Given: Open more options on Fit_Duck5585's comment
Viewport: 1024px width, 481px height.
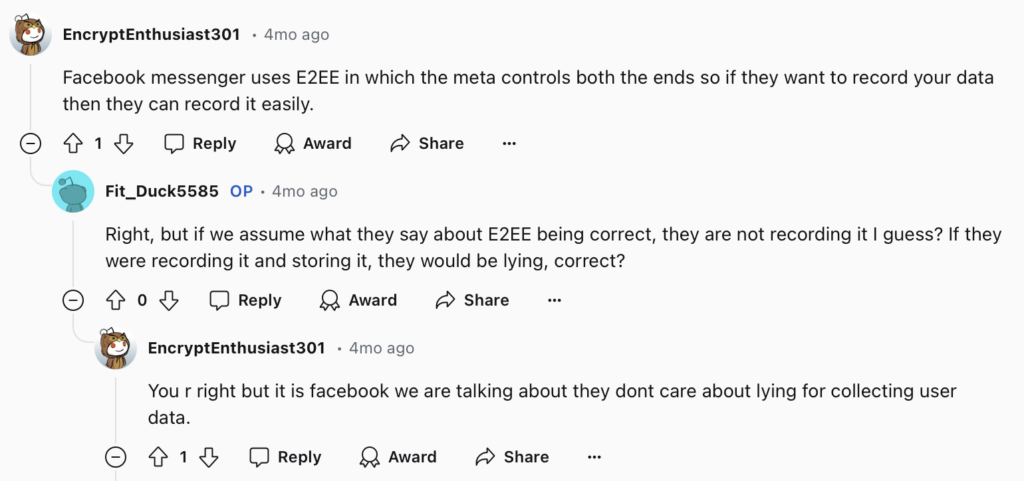Looking at the screenshot, I should tap(555, 300).
